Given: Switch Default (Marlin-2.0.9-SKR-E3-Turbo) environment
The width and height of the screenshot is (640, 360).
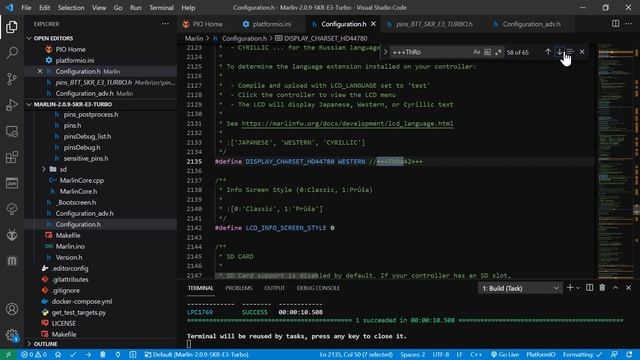Looking at the screenshot, I should pyautogui.click(x=196, y=354).
